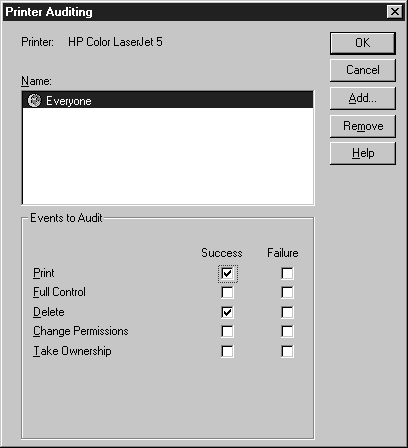Screen dimensions: 408x448
Task: Open Help for Printer Auditing
Action: (363, 154)
